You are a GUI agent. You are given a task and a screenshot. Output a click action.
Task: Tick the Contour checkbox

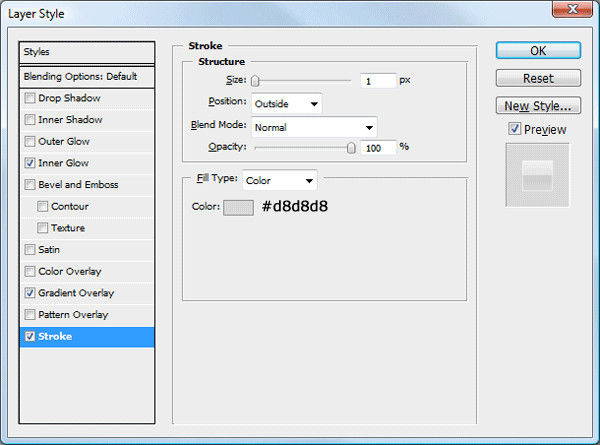42,207
